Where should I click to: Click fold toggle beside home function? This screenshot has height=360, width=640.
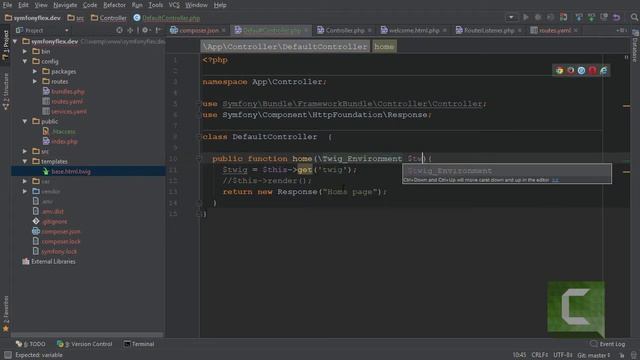[x=199, y=158]
